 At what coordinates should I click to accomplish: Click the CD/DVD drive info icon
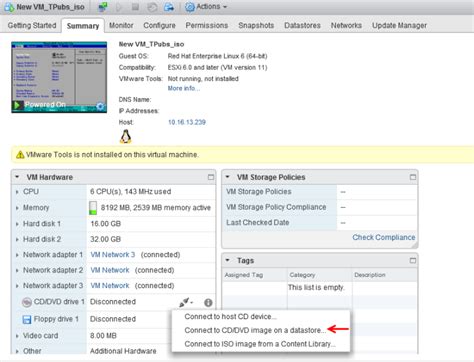[208, 302]
